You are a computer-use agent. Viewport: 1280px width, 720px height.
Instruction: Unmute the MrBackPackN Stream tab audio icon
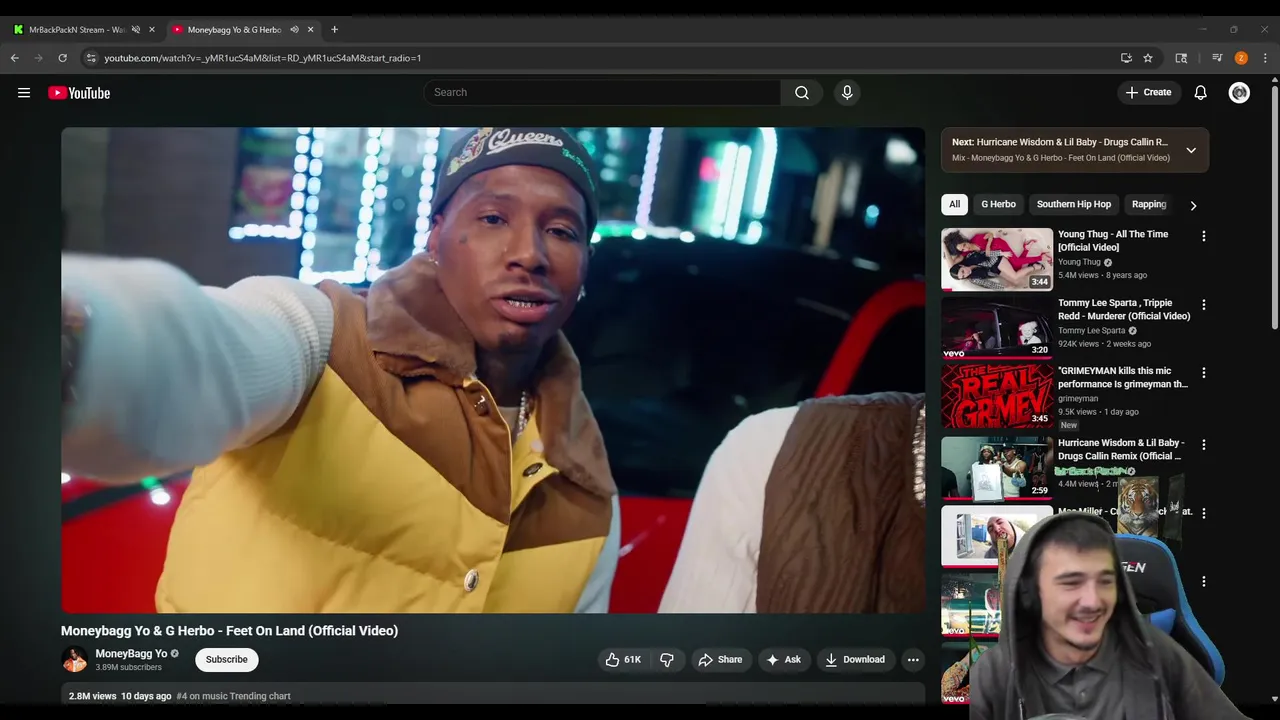pos(136,30)
